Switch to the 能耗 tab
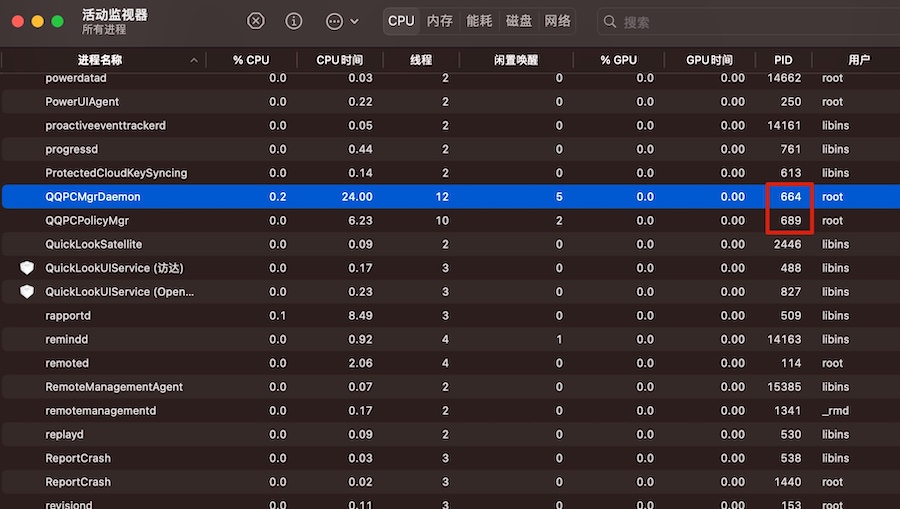 click(x=479, y=21)
